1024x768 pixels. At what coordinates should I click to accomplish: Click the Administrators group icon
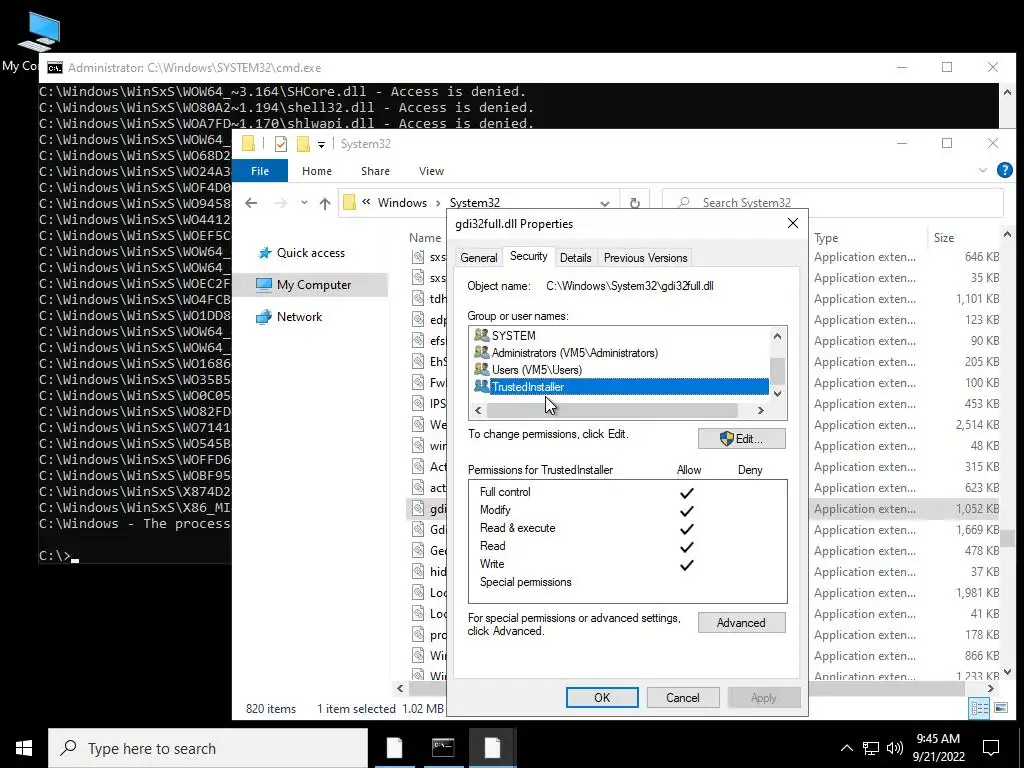481,353
